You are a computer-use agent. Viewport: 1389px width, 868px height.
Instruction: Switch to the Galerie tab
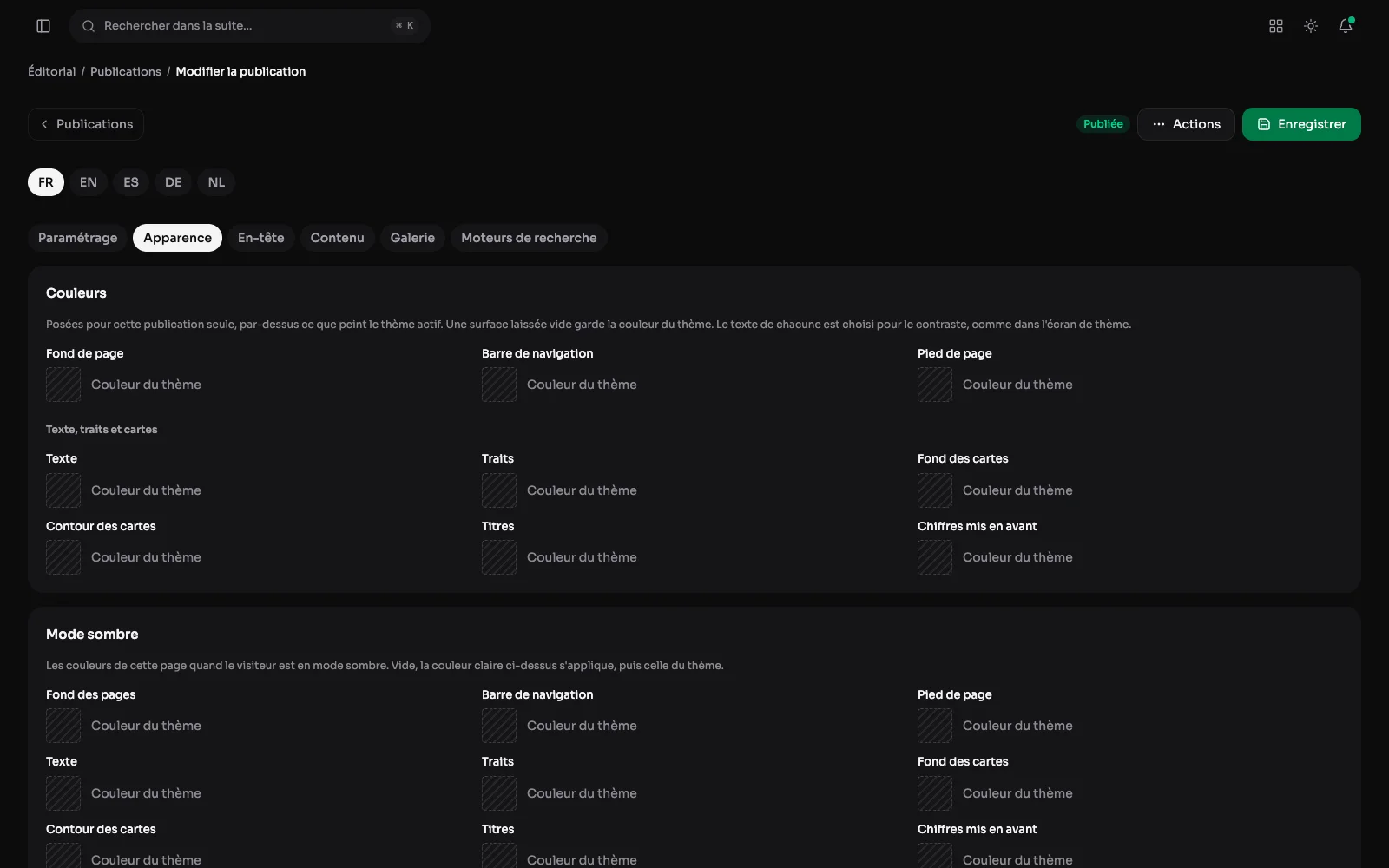tap(412, 238)
